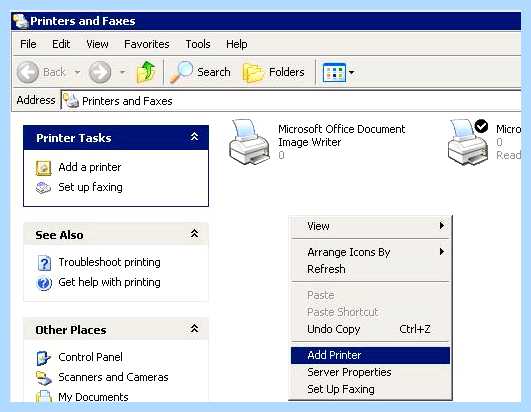Open the Back history dropdown arrow

[78, 72]
